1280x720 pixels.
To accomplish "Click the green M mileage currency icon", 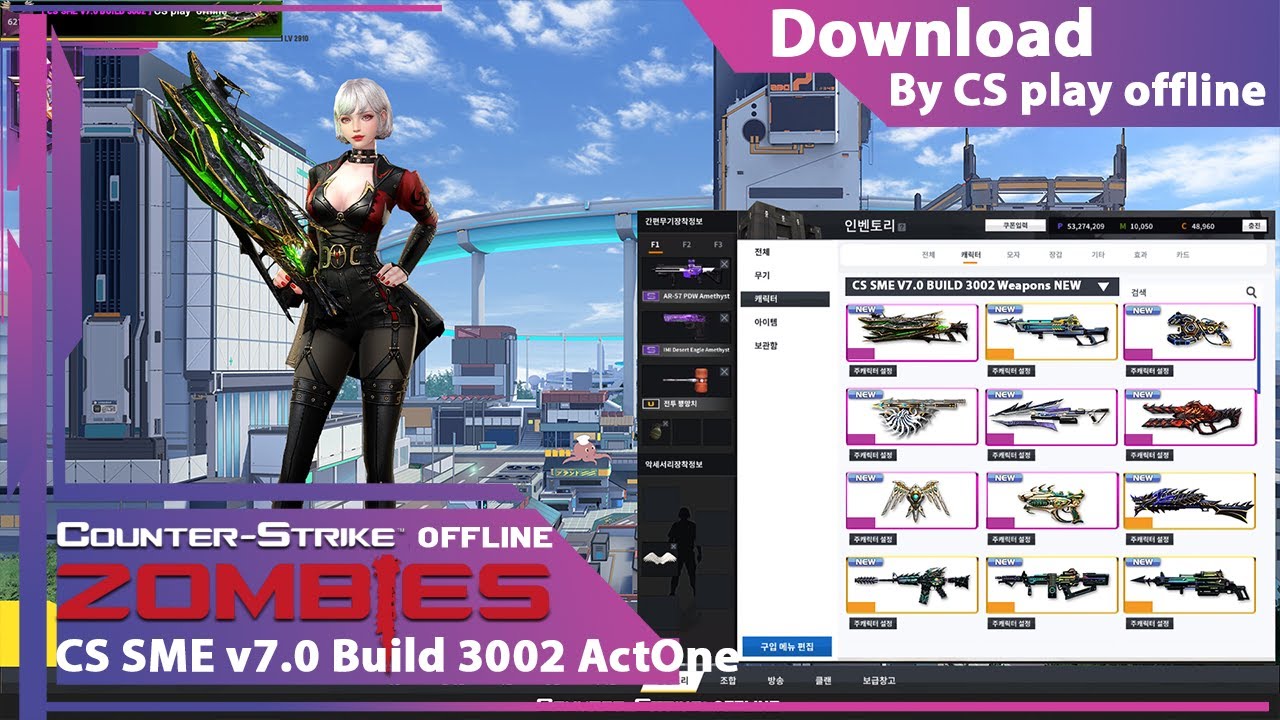I will (1123, 227).
